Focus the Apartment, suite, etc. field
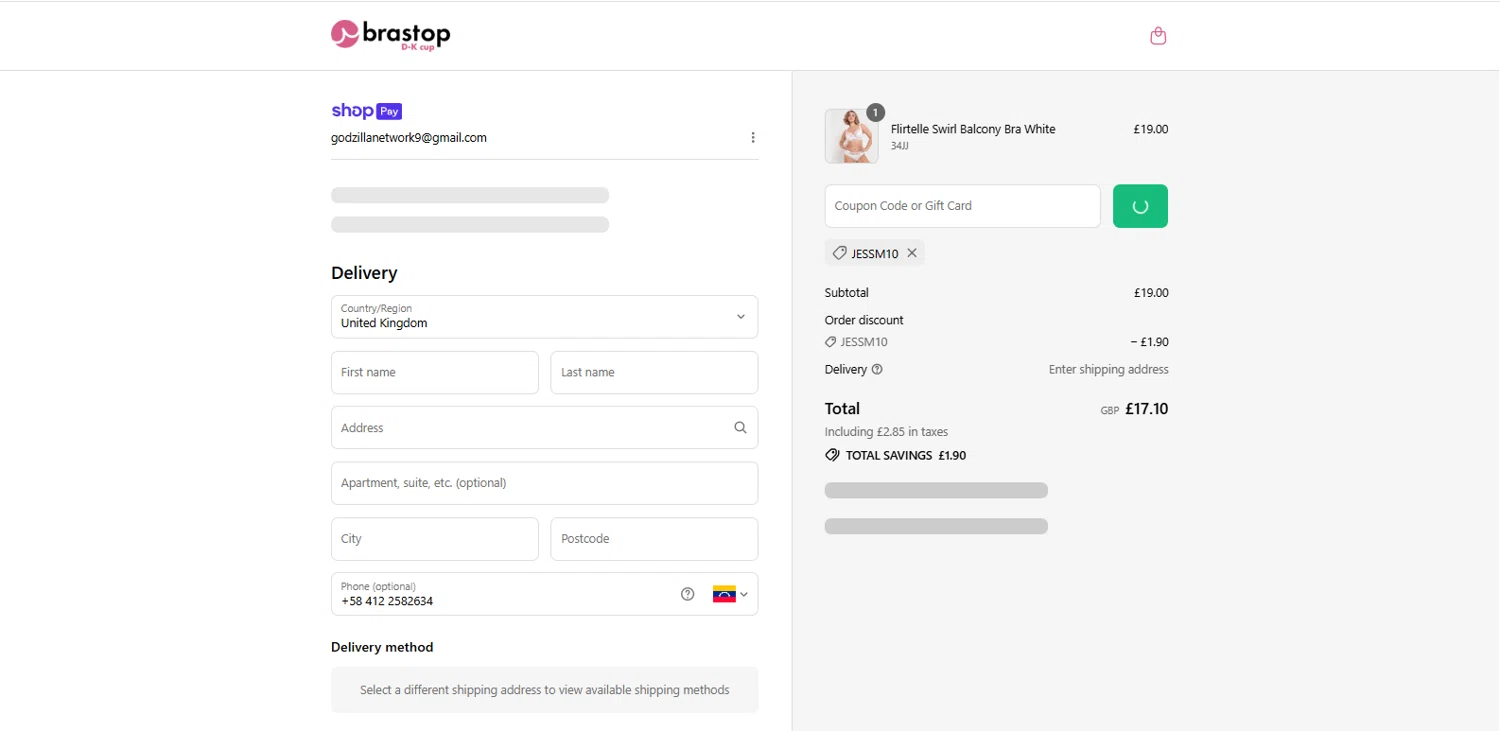1500x731 pixels. pos(544,483)
